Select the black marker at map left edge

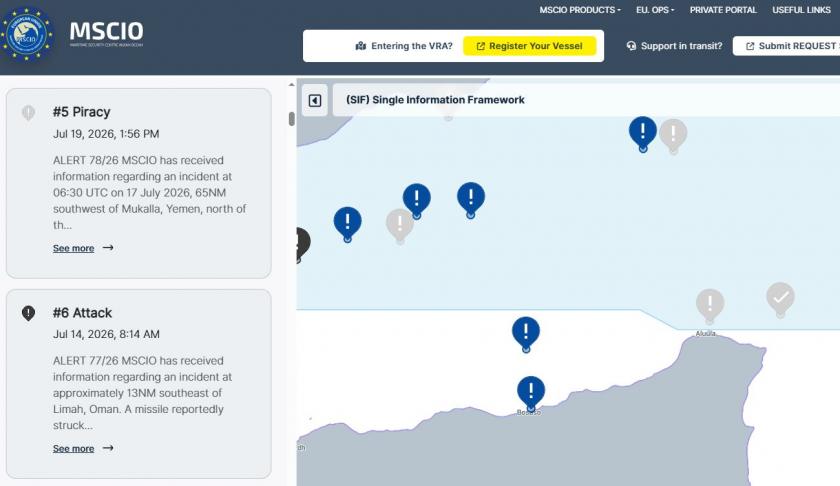(x=303, y=244)
